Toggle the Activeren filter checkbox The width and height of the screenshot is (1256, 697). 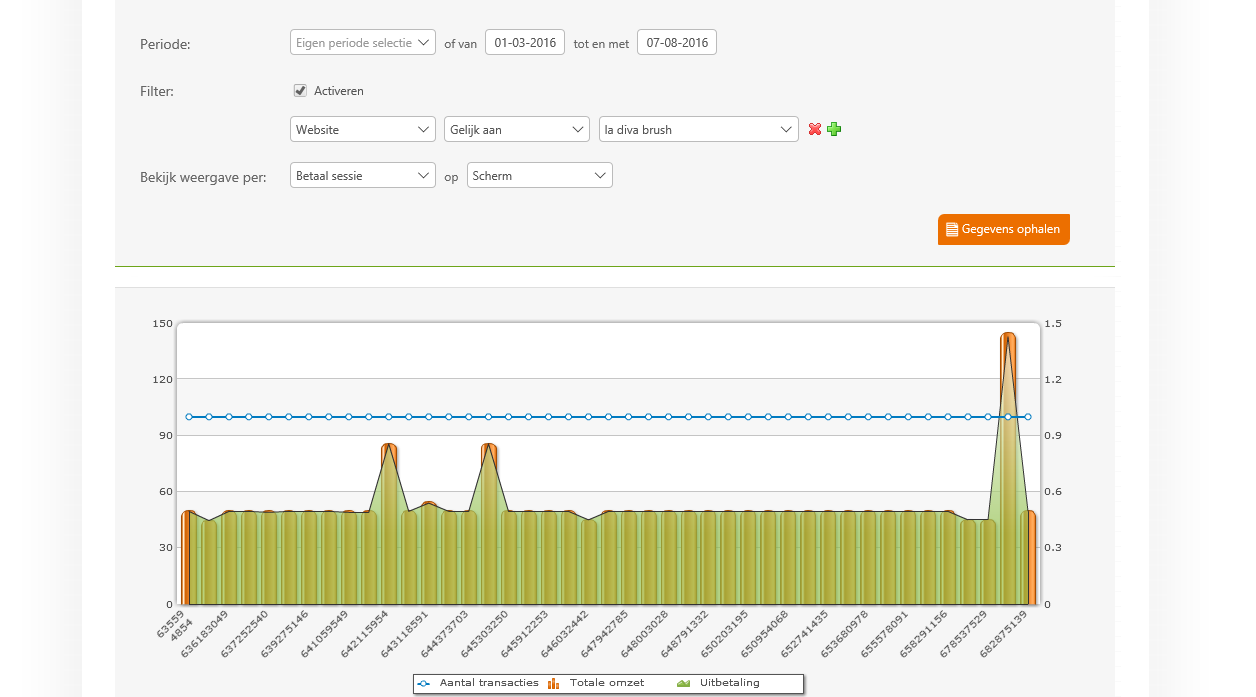pyautogui.click(x=300, y=91)
